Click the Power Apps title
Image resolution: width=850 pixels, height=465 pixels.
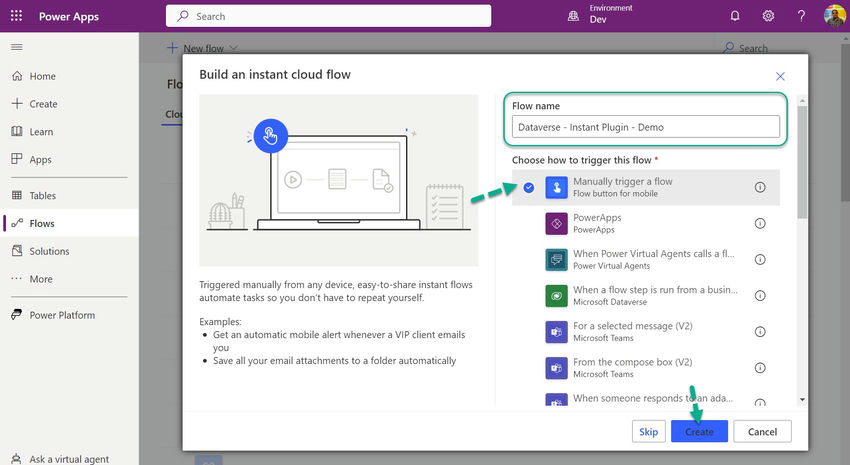tap(69, 16)
